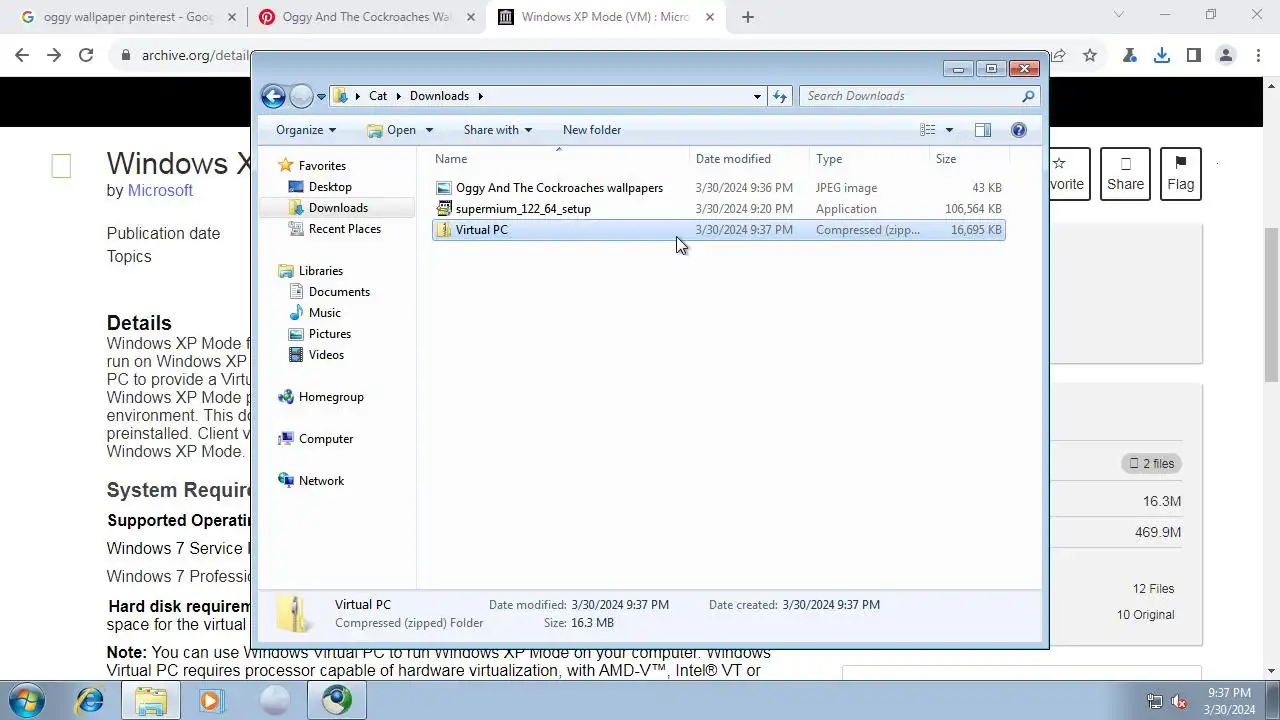
Task: Click the Explorer Forward arrow button
Action: (x=301, y=96)
